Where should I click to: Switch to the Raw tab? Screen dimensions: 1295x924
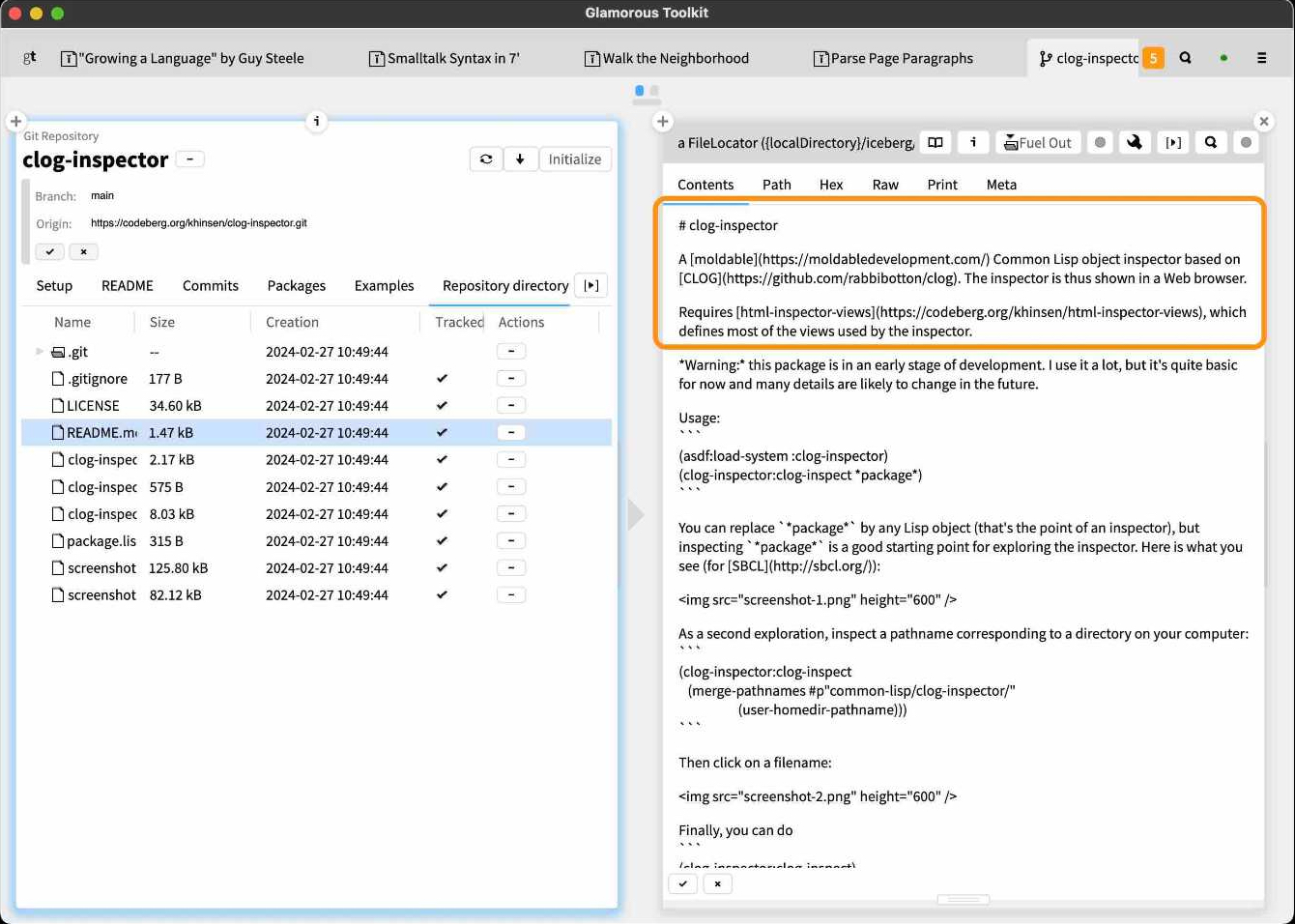pos(885,184)
